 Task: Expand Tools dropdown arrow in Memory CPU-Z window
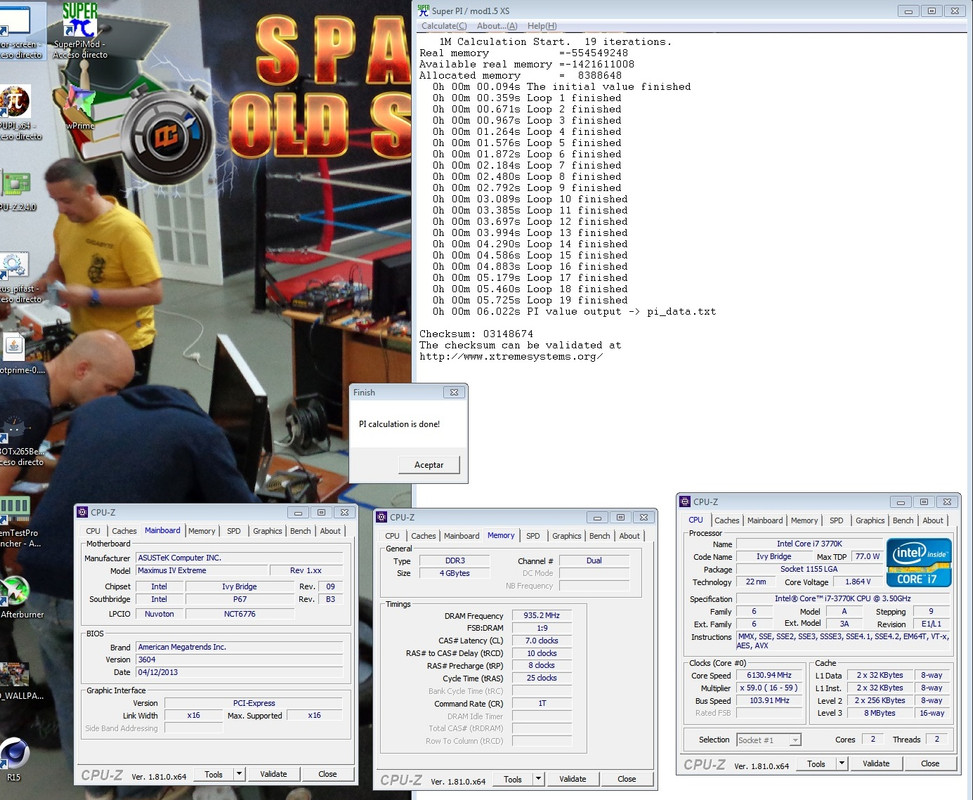tap(539, 779)
